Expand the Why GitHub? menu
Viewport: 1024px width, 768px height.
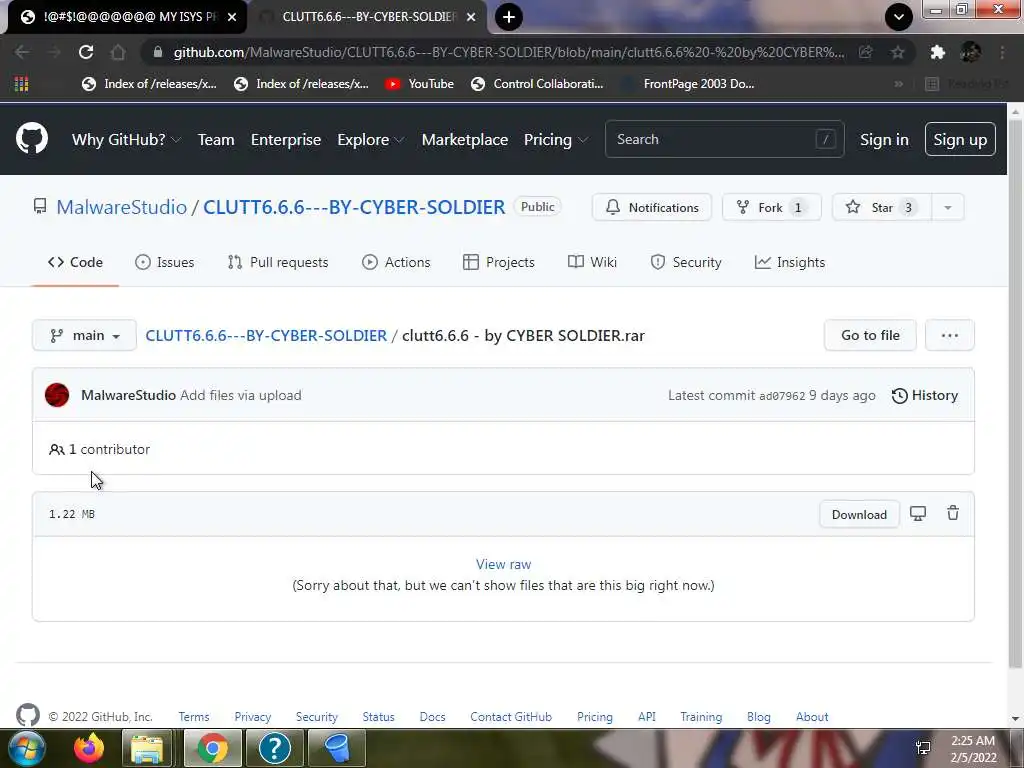point(126,140)
